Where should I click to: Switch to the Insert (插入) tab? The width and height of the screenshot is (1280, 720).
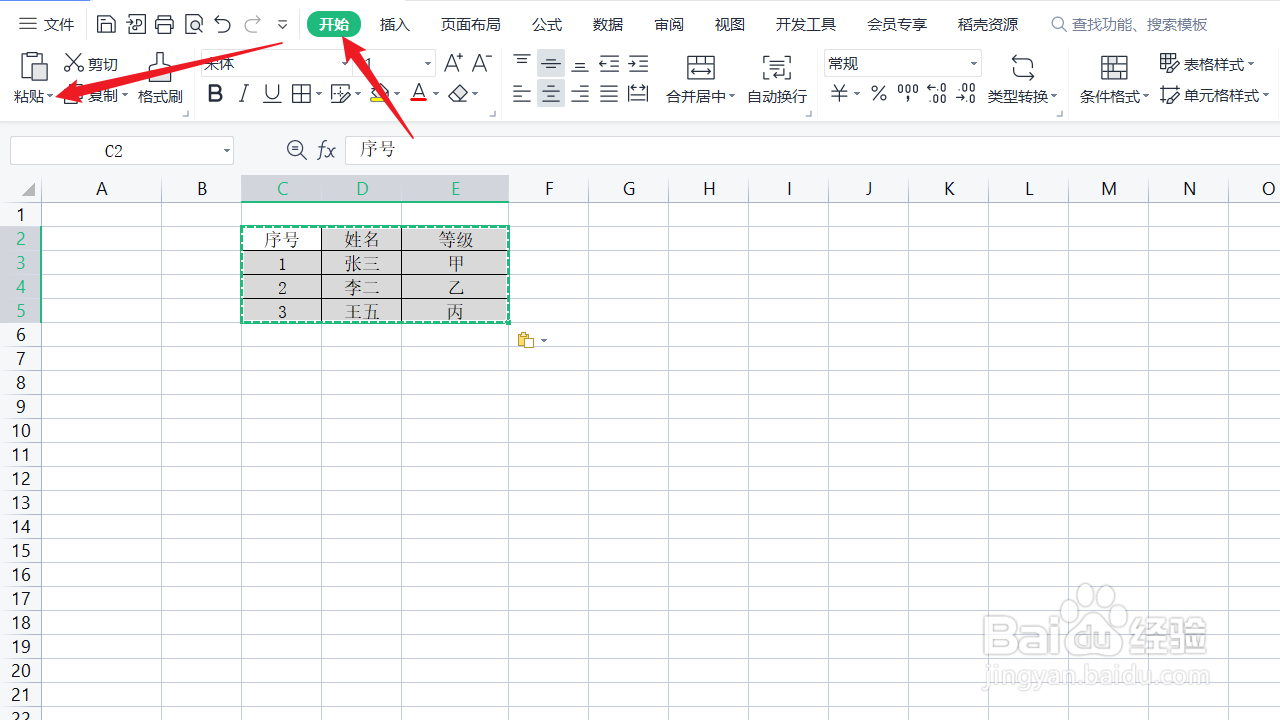(395, 24)
